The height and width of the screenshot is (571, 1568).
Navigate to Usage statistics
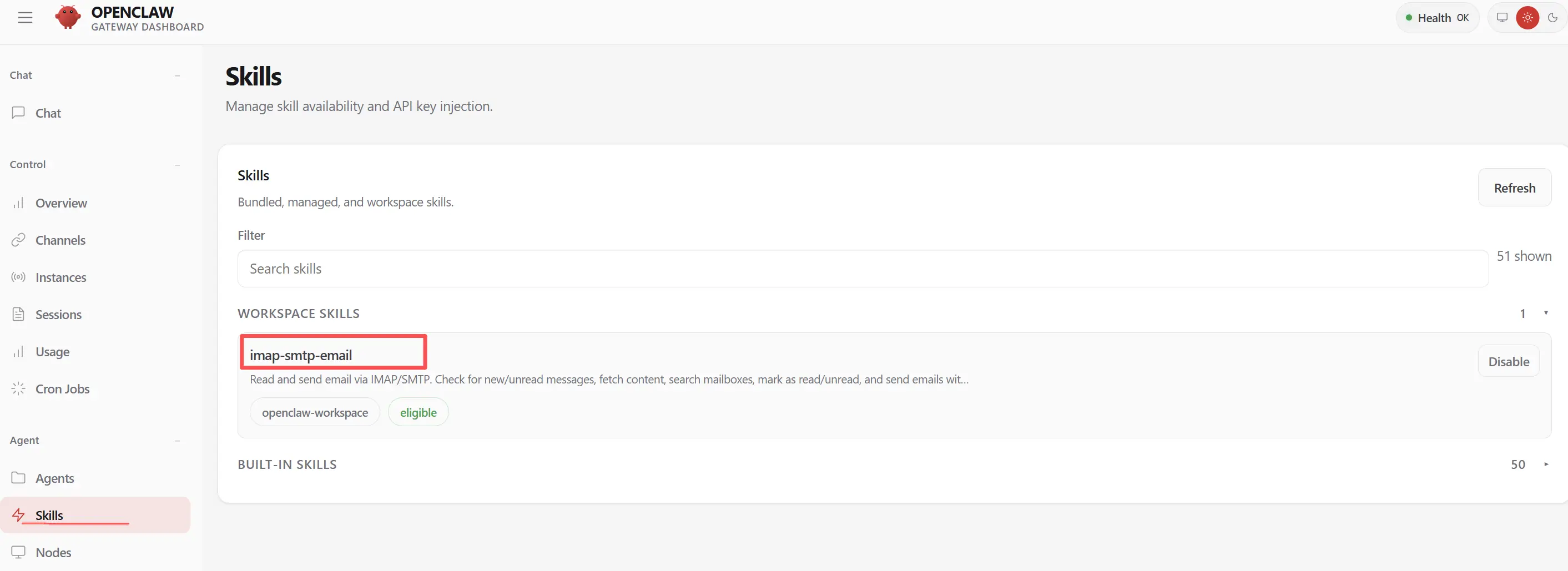(x=52, y=352)
